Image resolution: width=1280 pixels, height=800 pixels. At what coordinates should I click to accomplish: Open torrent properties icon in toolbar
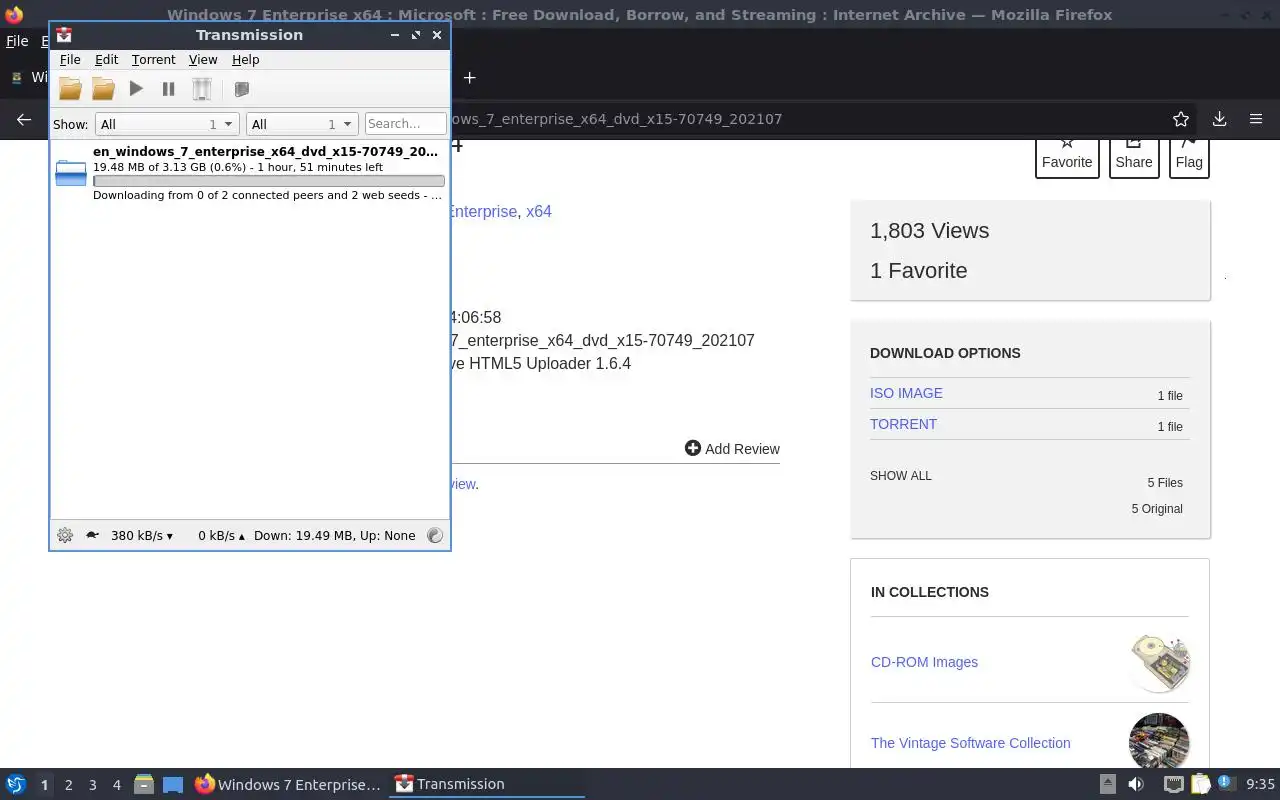(x=241, y=89)
